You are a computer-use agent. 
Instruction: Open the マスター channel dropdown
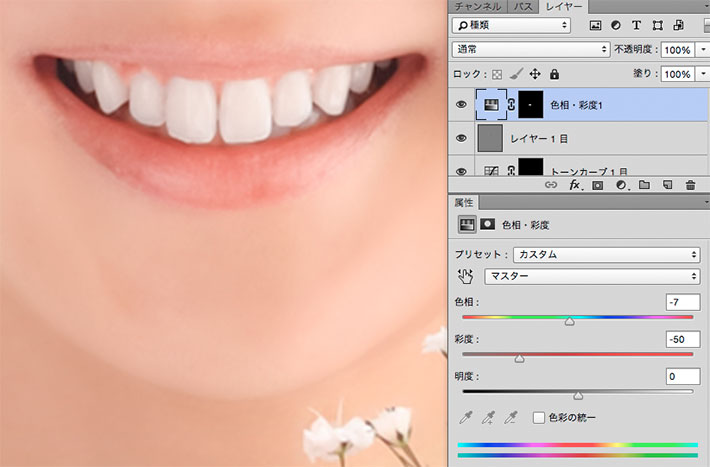point(592,277)
